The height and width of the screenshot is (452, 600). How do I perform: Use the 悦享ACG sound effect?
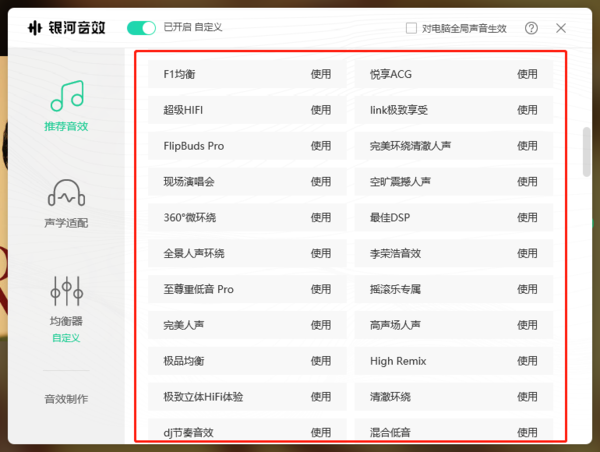[x=527, y=74]
